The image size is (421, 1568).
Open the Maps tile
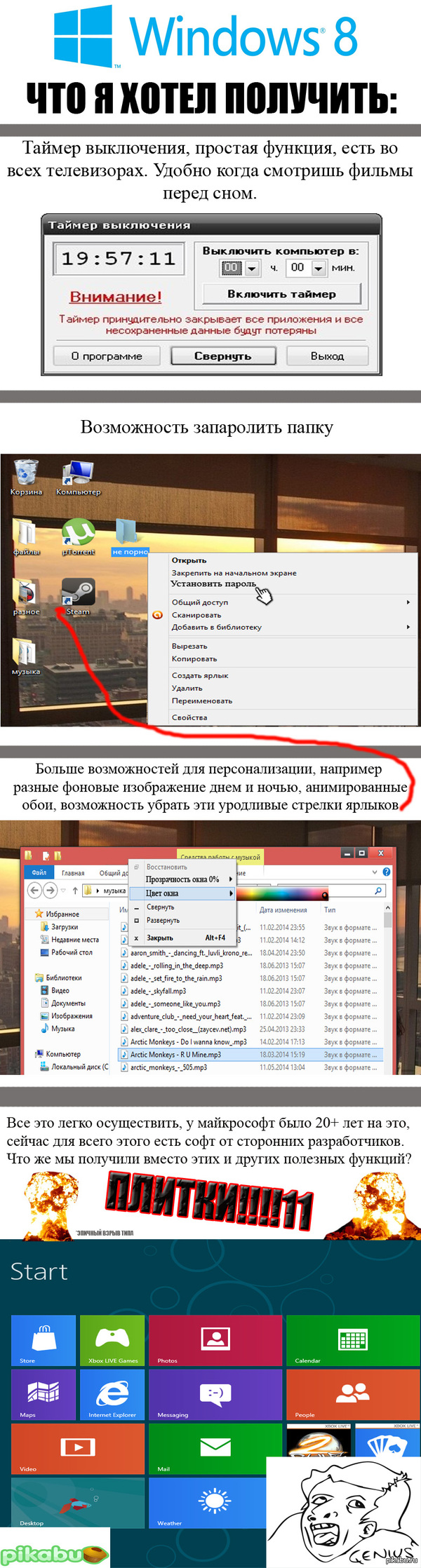(43, 1395)
